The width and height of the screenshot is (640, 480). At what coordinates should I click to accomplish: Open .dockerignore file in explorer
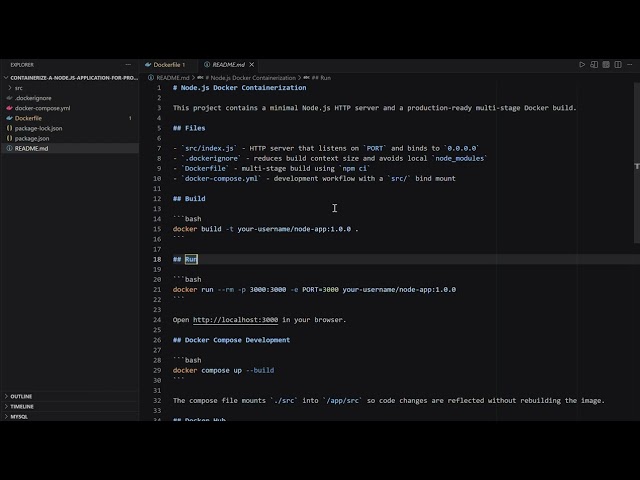click(69, 98)
